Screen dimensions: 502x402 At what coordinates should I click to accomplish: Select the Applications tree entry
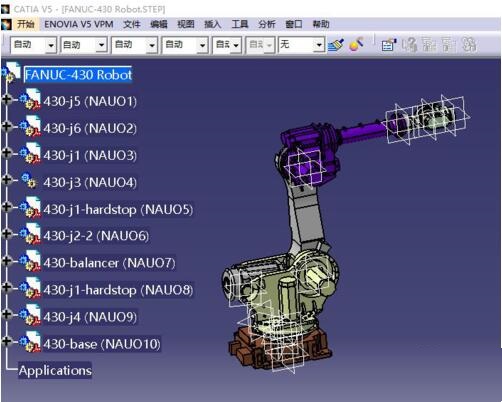tap(55, 370)
